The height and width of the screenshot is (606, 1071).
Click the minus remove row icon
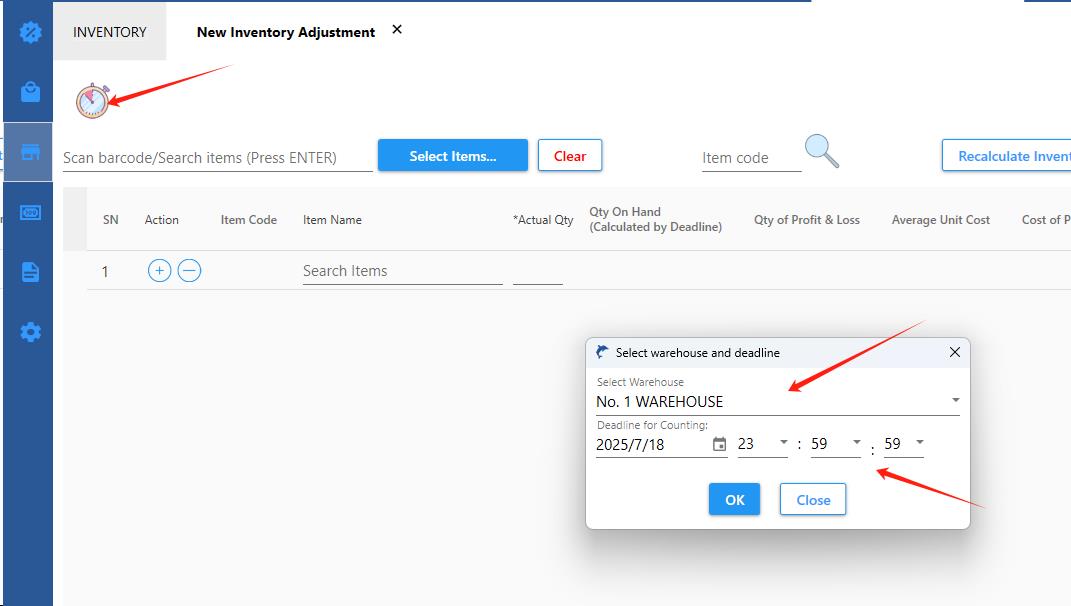(x=189, y=270)
